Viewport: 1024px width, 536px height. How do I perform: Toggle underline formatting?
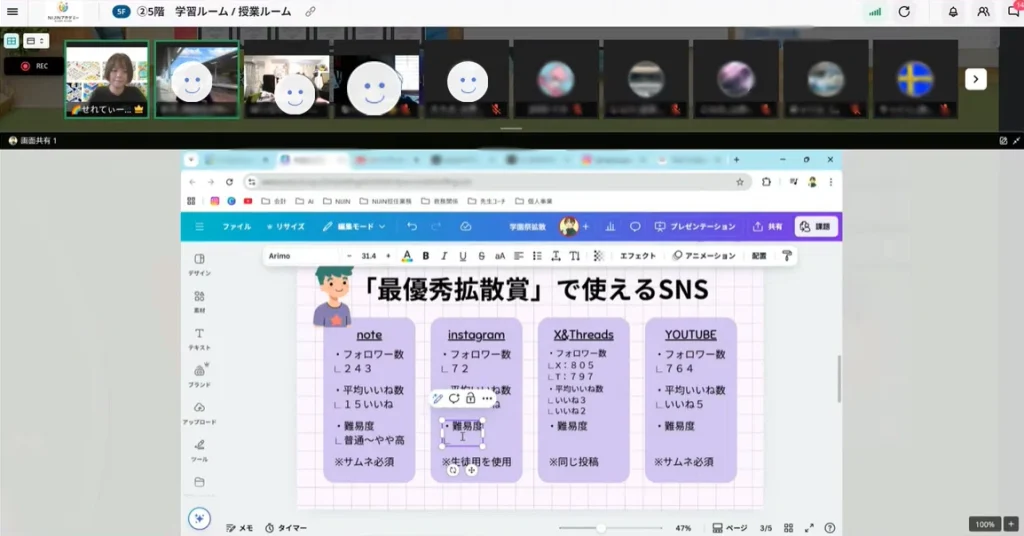462,256
